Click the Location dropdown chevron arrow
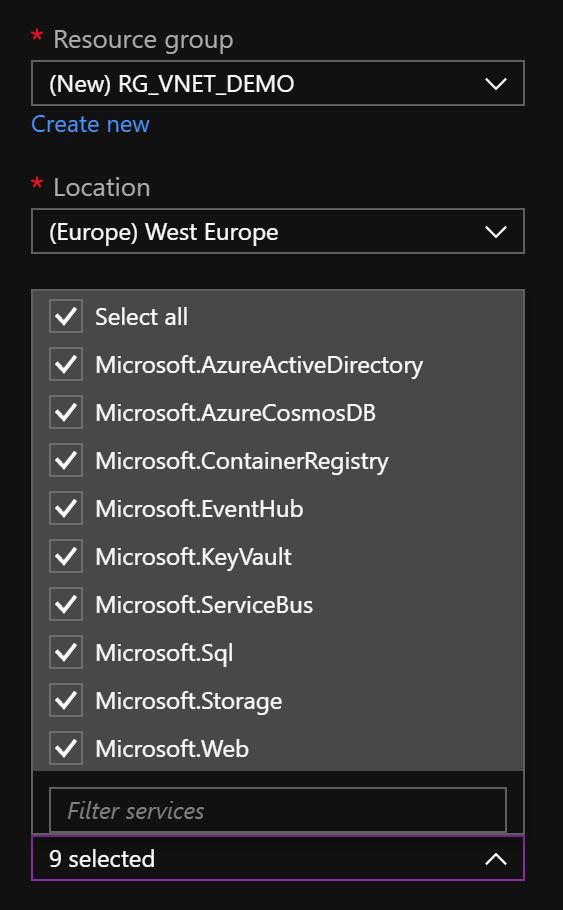The width and height of the screenshot is (563, 910). coord(496,232)
